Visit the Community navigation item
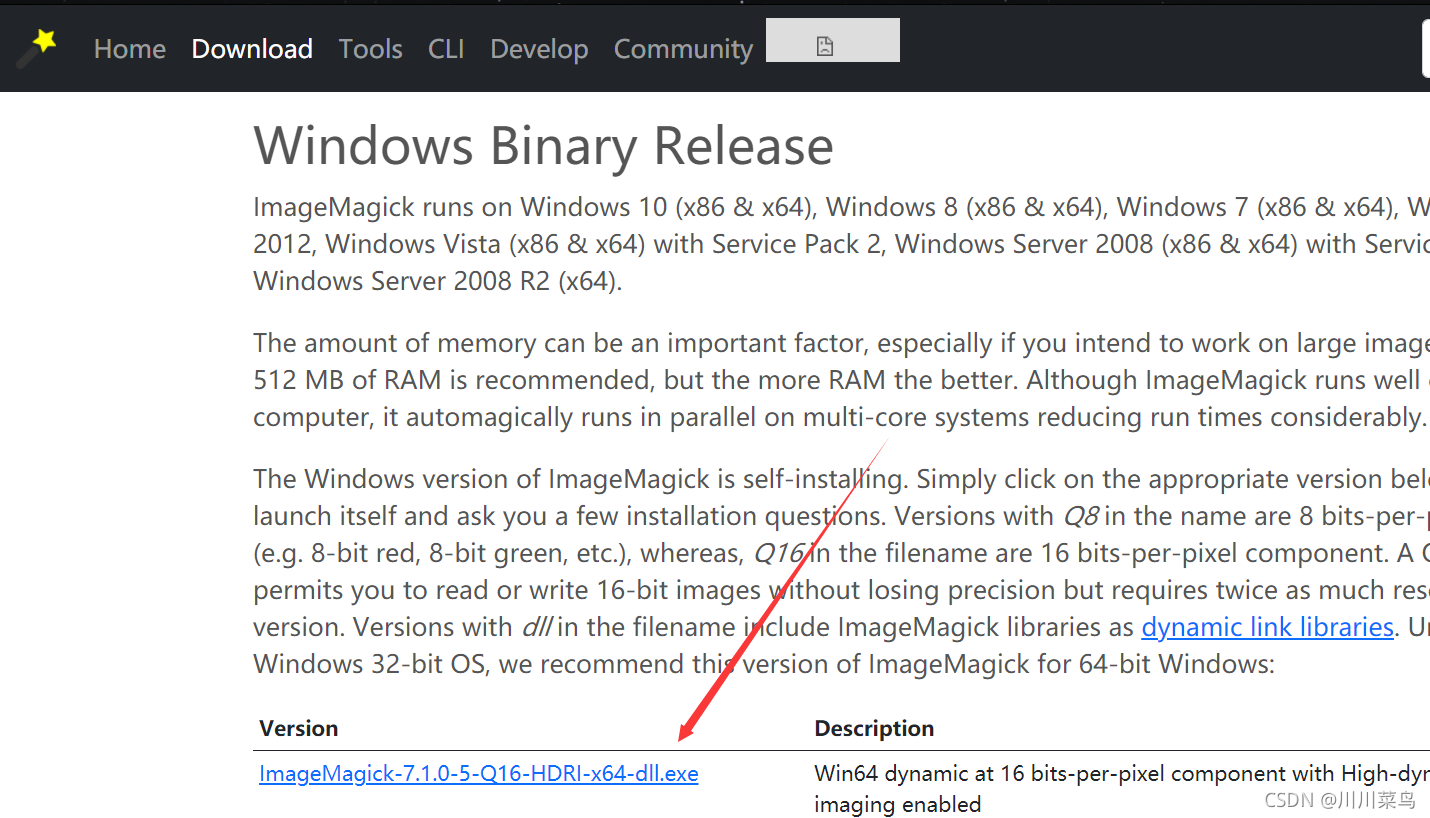The width and height of the screenshot is (1430, 818). pyautogui.click(x=683, y=49)
